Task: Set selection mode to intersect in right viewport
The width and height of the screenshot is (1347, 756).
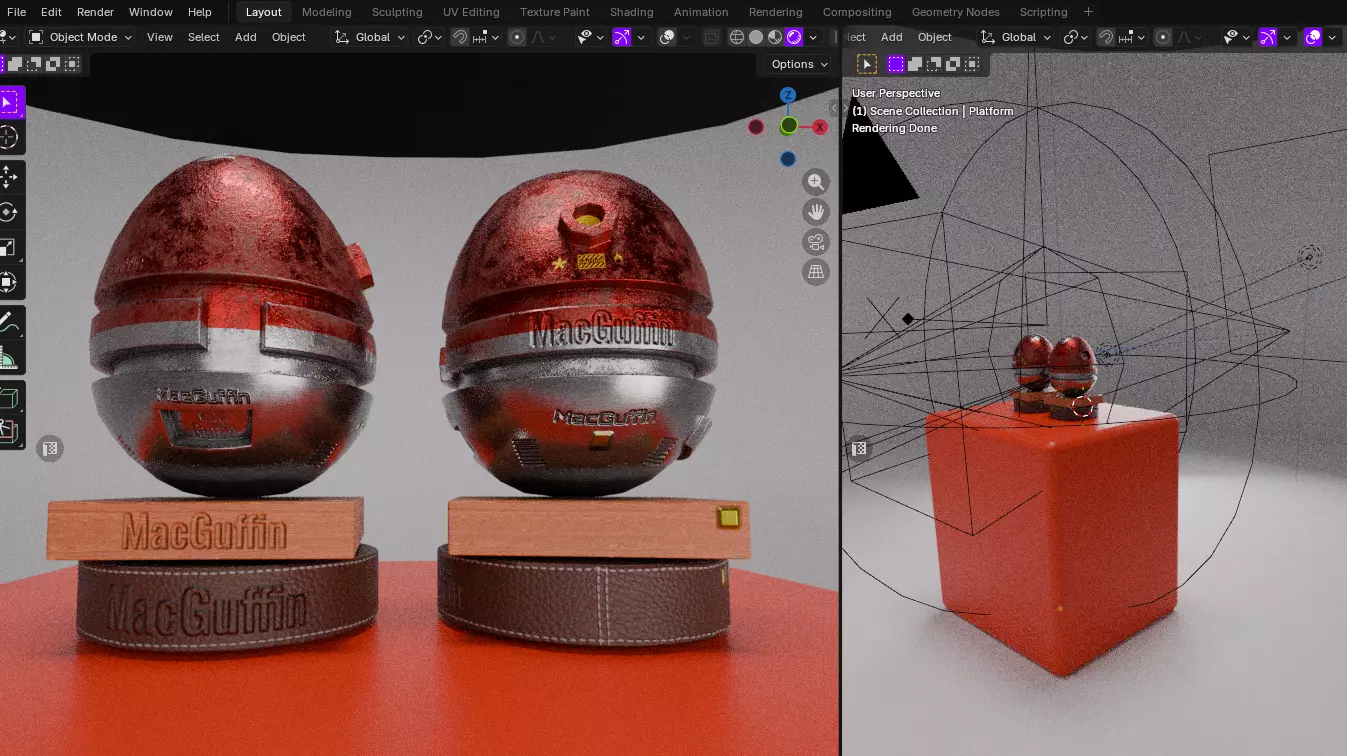Action: [x=972, y=64]
